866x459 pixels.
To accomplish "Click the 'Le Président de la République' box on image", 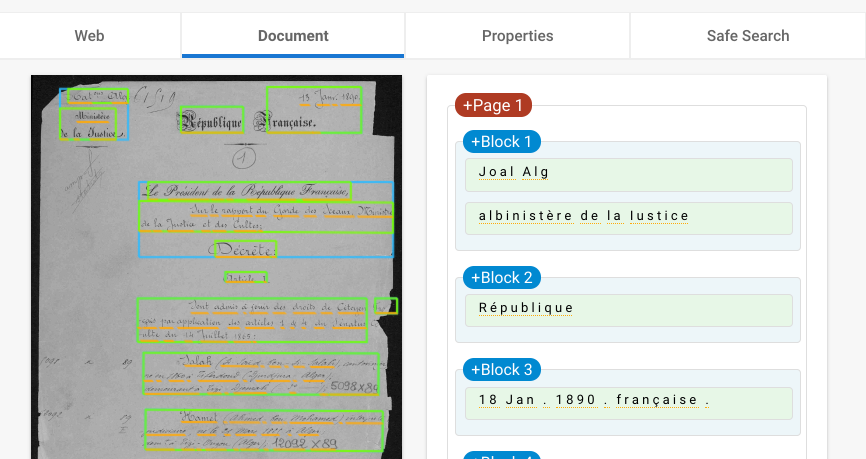I will pyautogui.click(x=249, y=191).
